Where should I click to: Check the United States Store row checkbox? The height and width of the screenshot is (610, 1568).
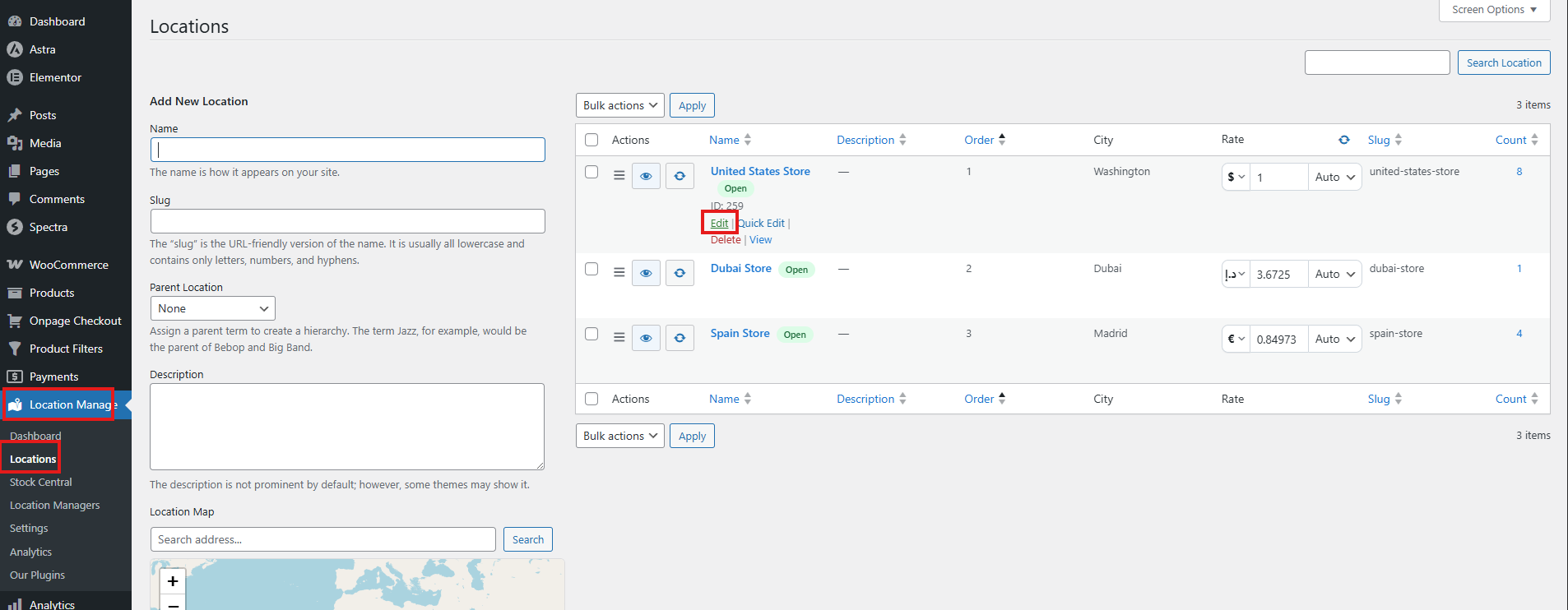coord(591,172)
